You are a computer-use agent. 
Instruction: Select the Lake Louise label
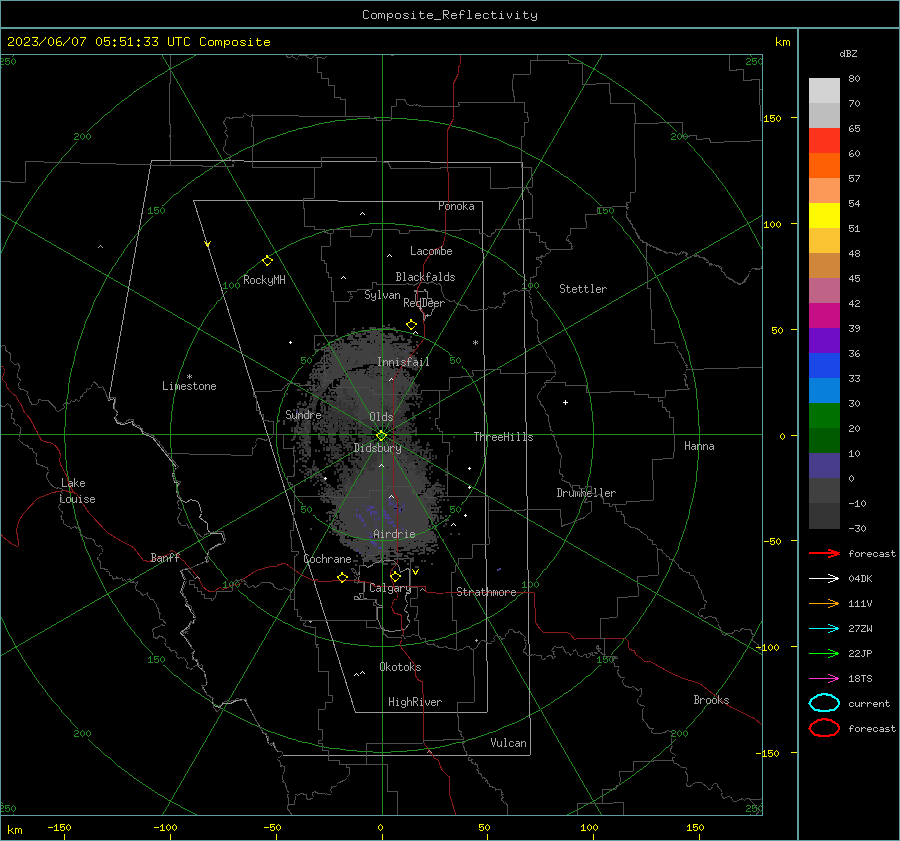77,491
